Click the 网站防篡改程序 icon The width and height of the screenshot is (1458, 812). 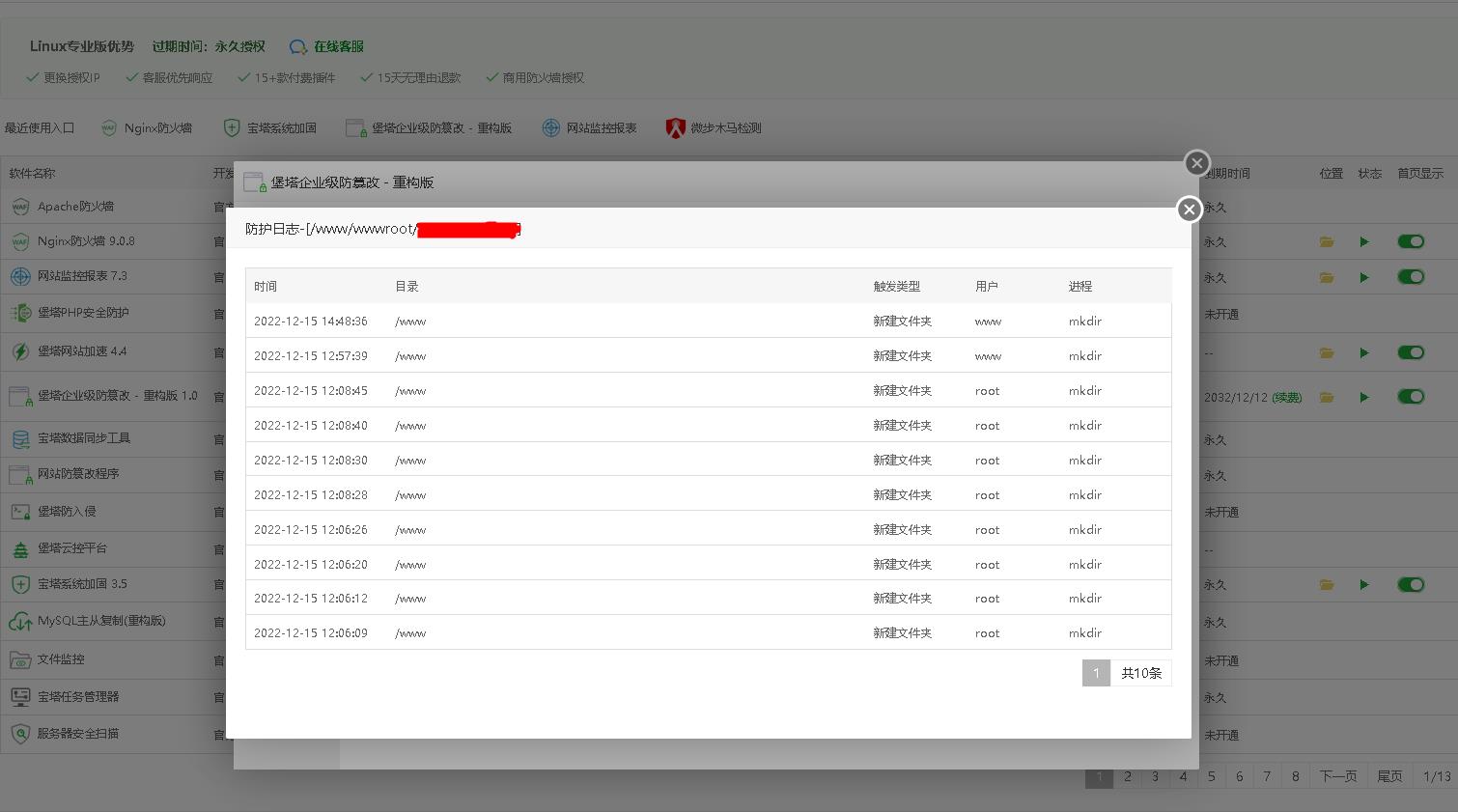pos(20,474)
